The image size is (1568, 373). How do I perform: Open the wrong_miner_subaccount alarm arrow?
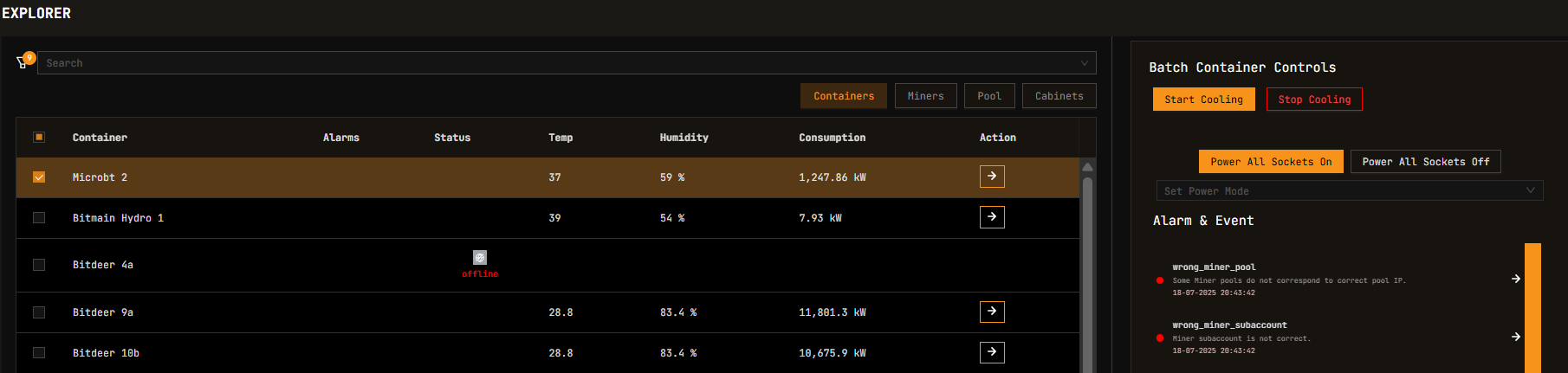click(1515, 337)
